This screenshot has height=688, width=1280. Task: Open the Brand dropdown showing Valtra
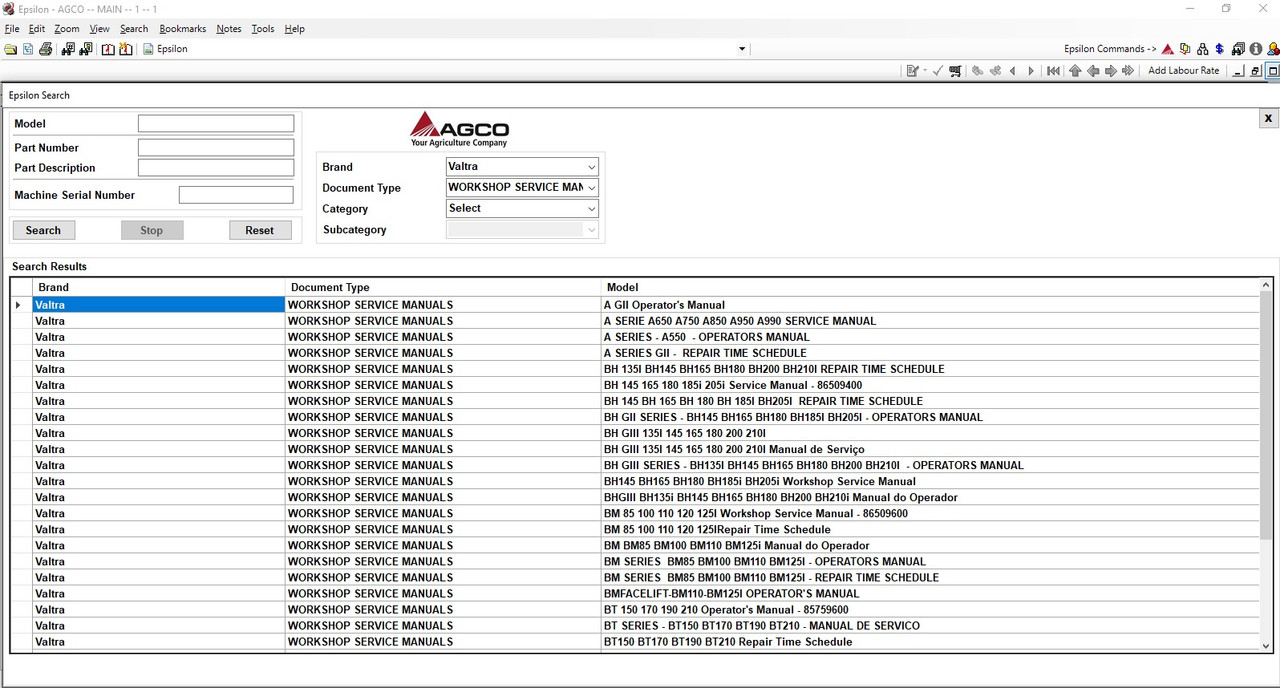[522, 167]
